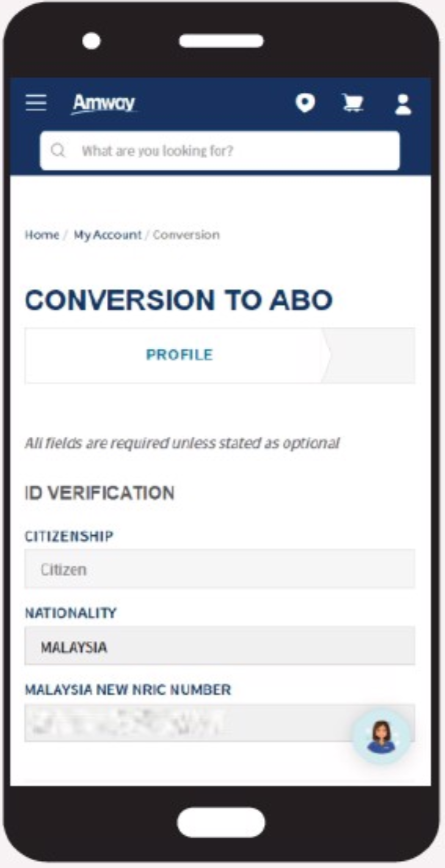Image resolution: width=445 pixels, height=868 pixels.
Task: Focus the 'What are you looking for?' search box
Action: (x=220, y=151)
